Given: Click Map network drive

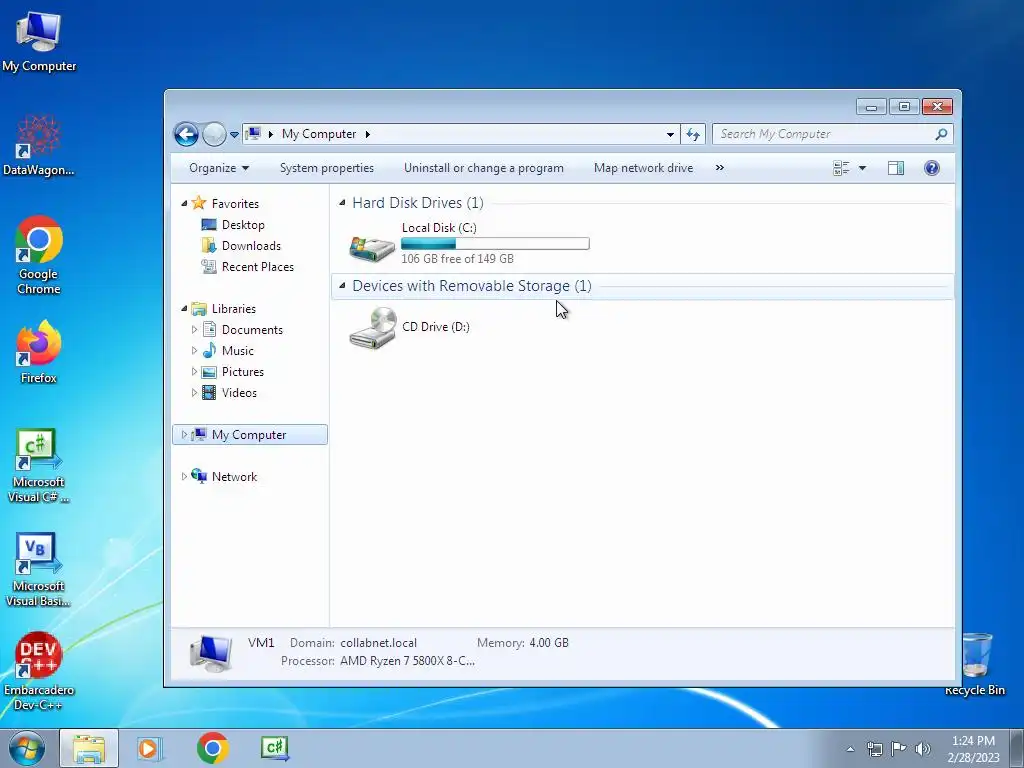Looking at the screenshot, I should point(643,168).
